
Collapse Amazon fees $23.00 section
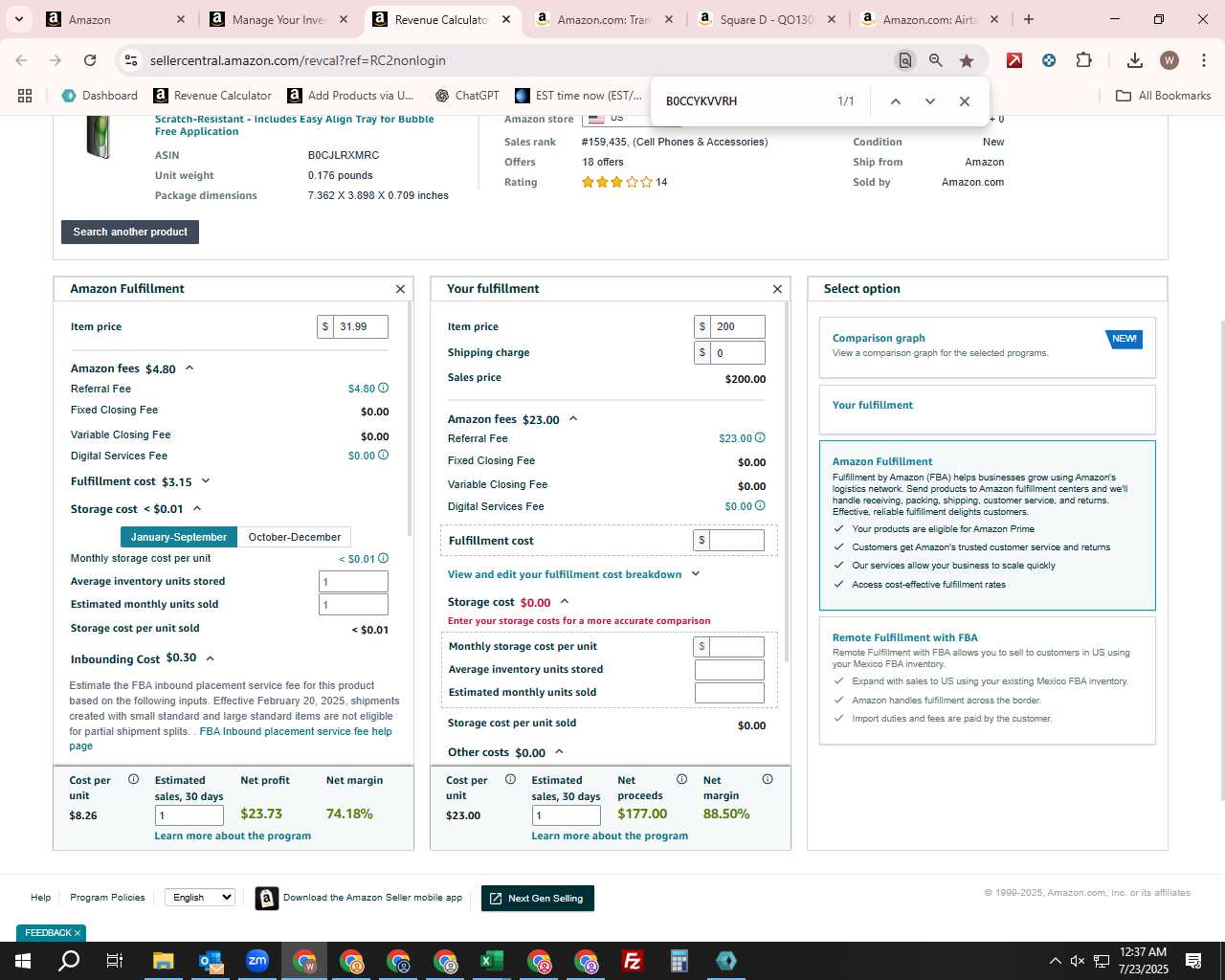[573, 419]
